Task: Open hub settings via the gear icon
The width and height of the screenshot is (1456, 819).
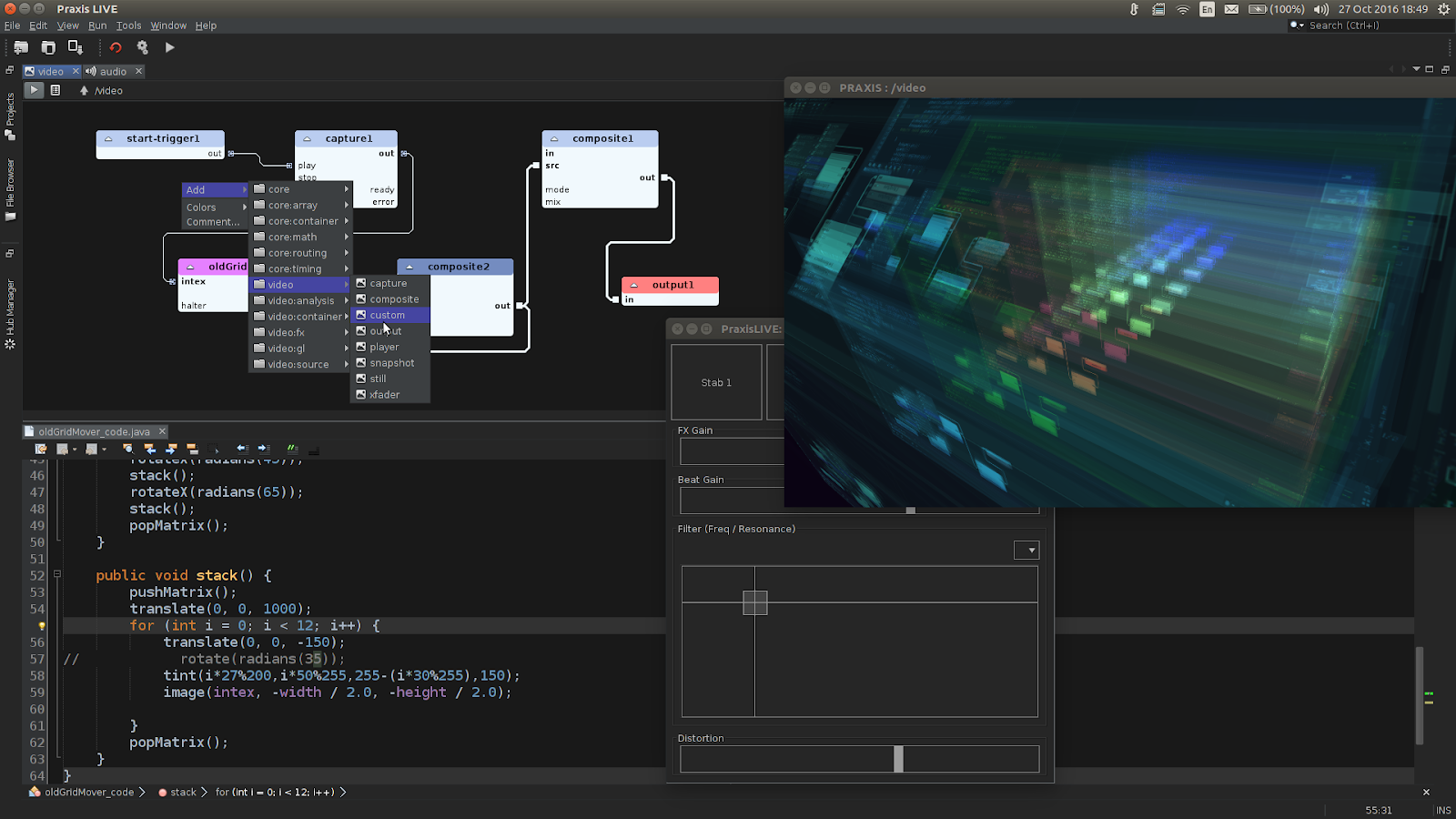Action: 142,46
